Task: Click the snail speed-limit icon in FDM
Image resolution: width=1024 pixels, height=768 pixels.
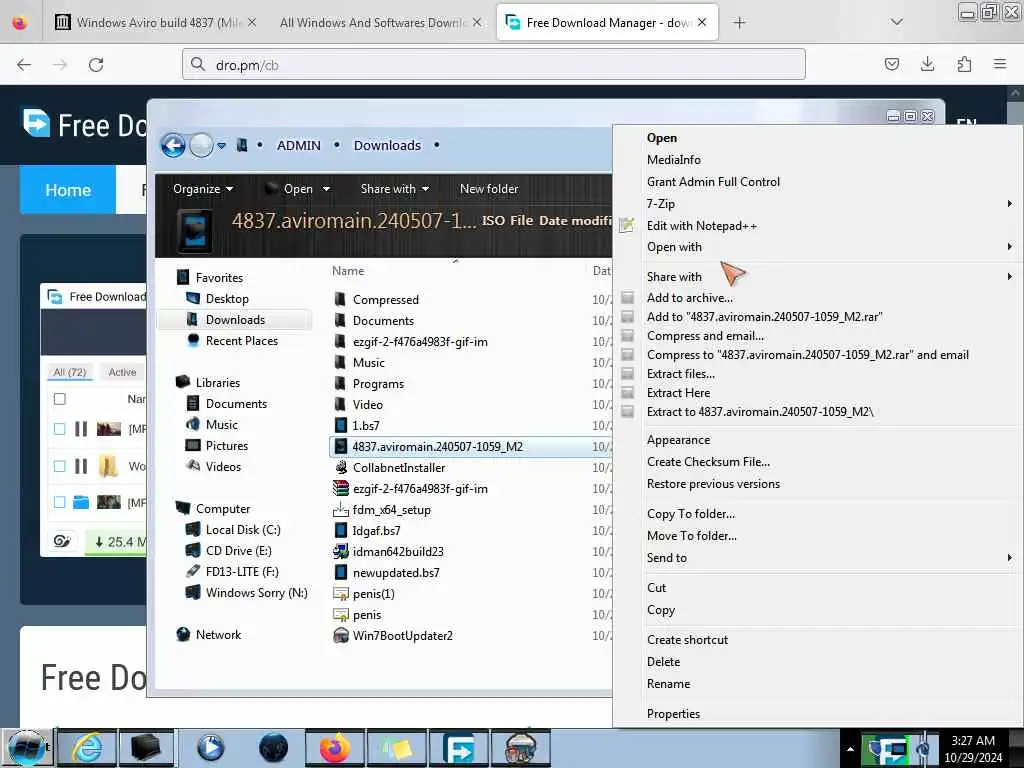Action: pyautogui.click(x=62, y=541)
